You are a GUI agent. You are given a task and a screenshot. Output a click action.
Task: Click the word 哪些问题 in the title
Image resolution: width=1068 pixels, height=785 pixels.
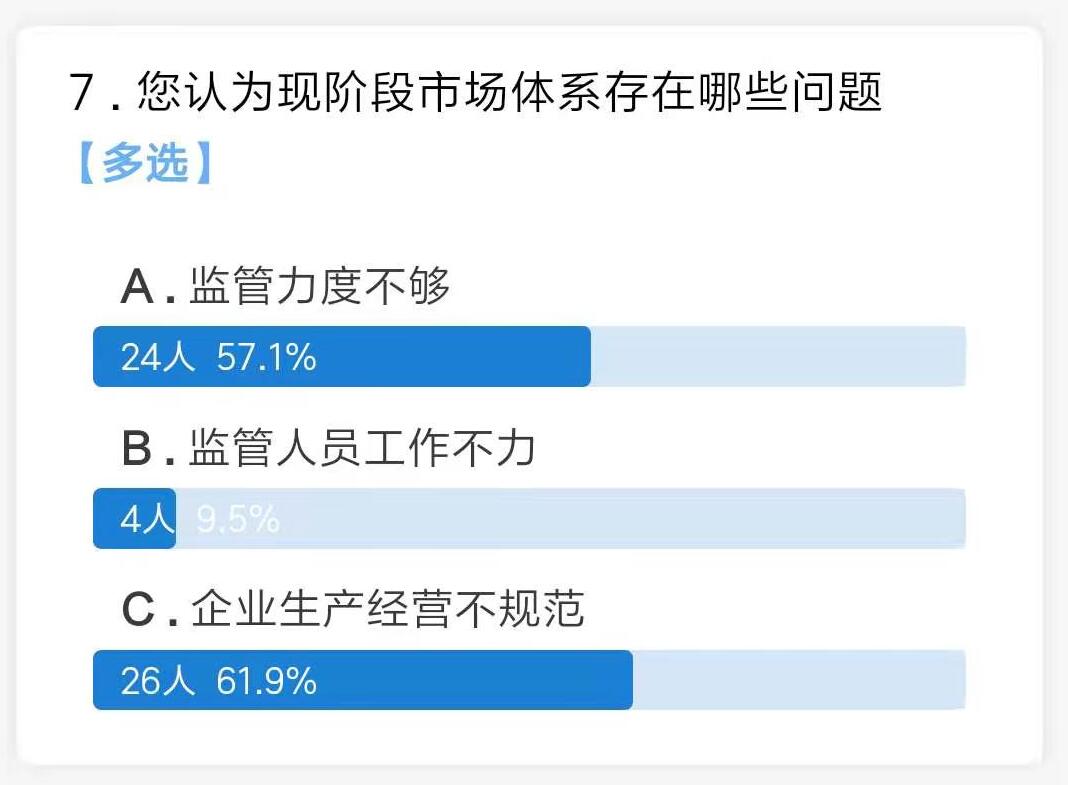[790, 92]
